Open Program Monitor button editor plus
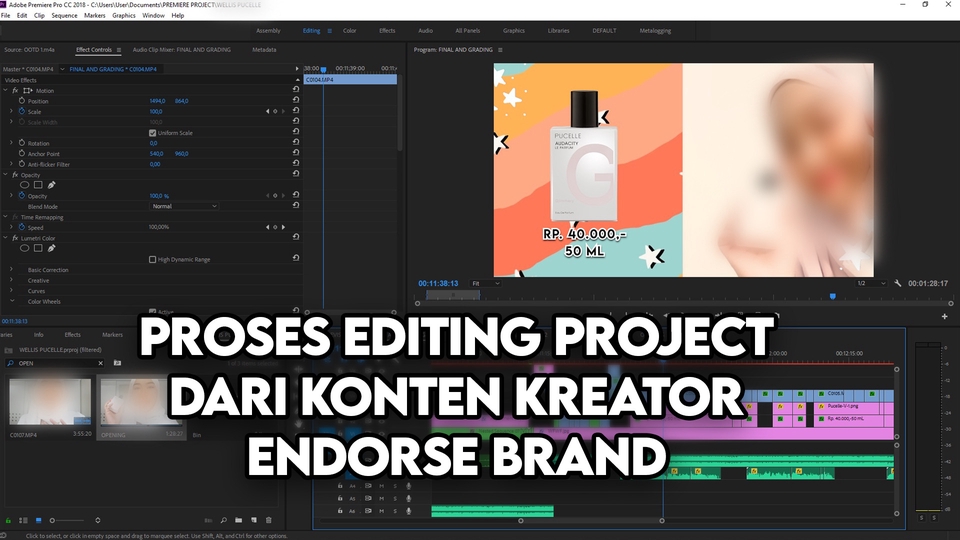The width and height of the screenshot is (960, 540). pyautogui.click(x=944, y=317)
